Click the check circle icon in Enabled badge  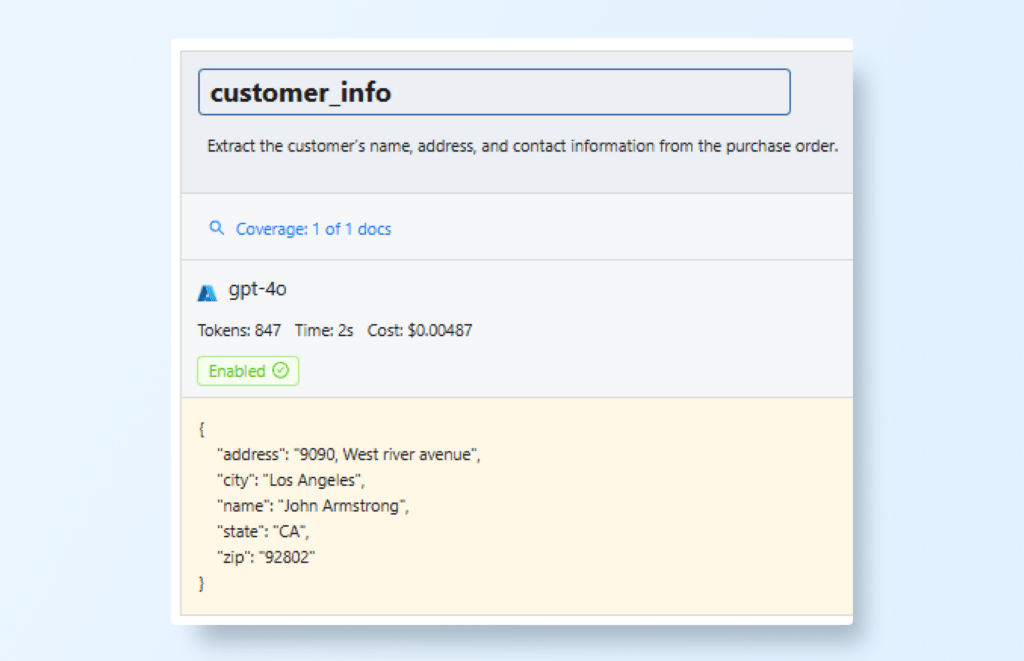280,371
